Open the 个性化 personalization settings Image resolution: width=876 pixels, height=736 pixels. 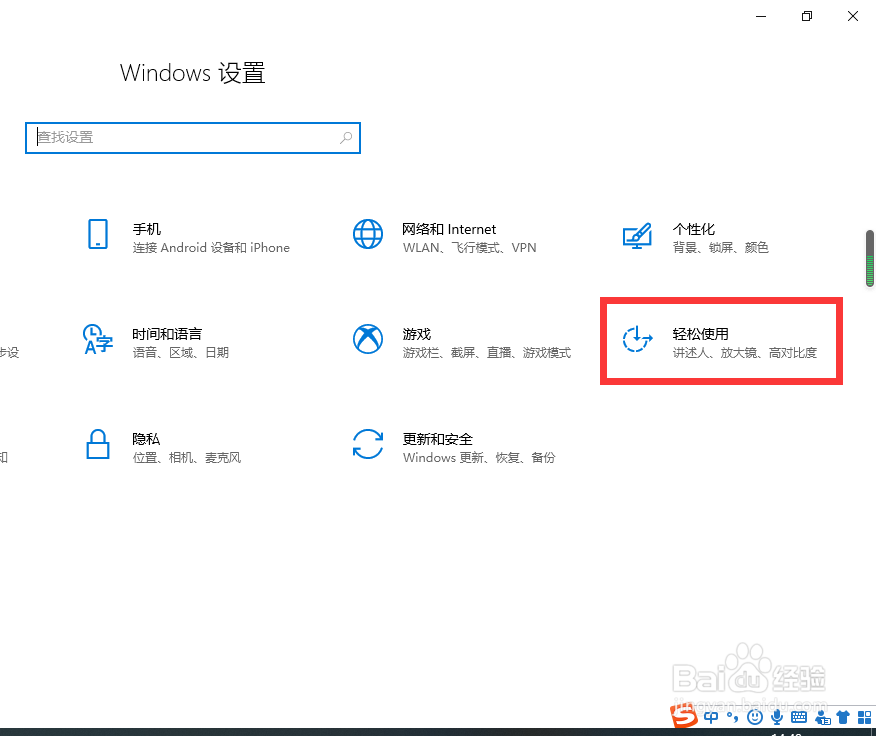[x=696, y=237]
